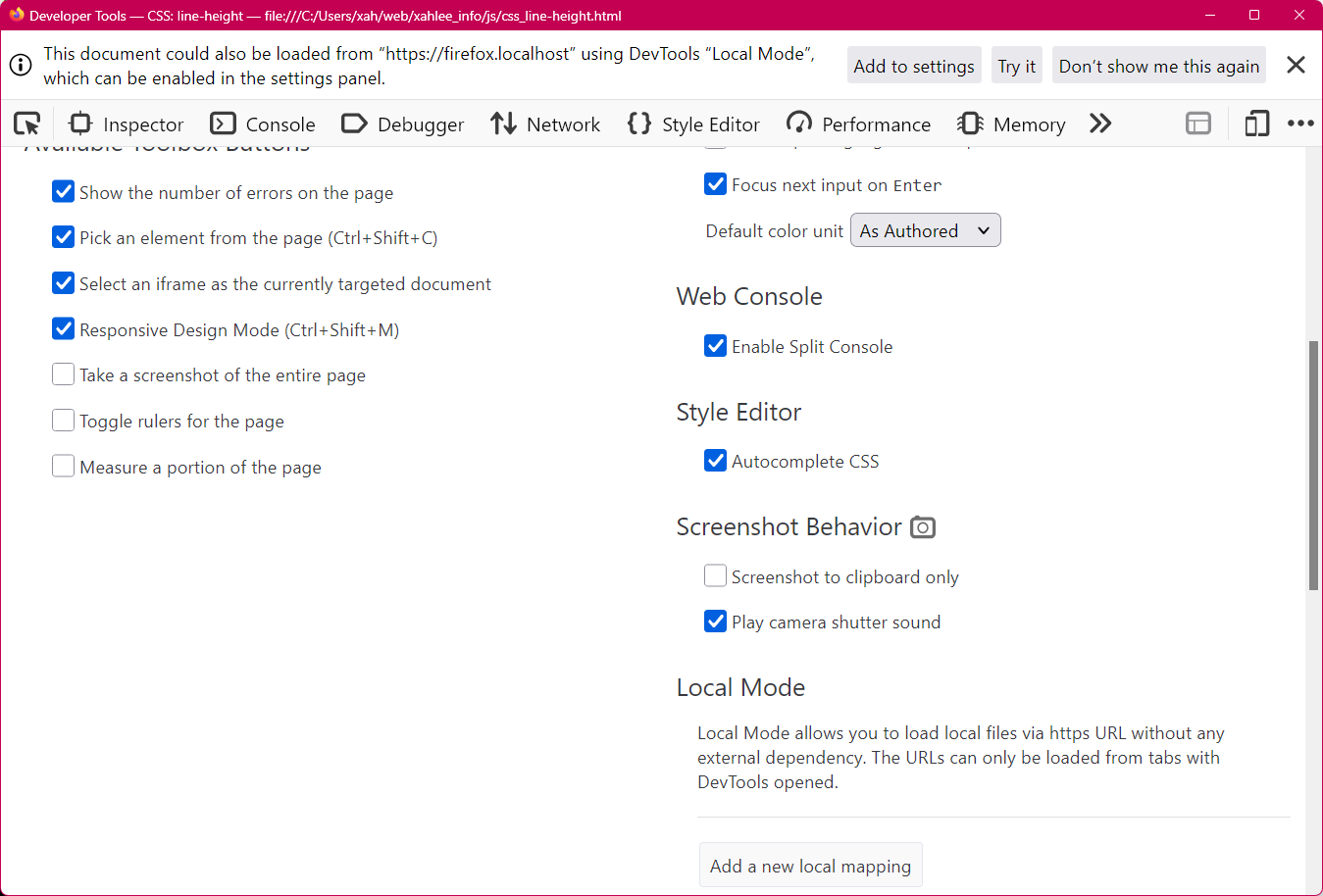Toggle Select an iframe checkbox

[64, 283]
